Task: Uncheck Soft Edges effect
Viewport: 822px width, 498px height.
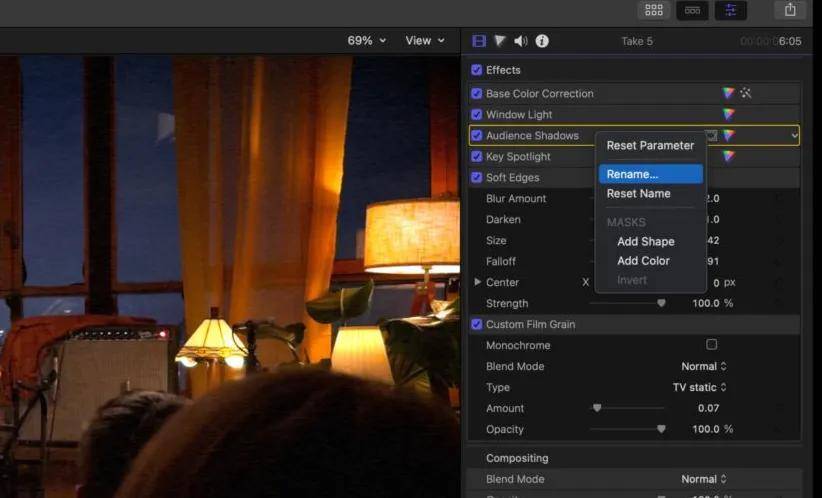Action: 477,177
